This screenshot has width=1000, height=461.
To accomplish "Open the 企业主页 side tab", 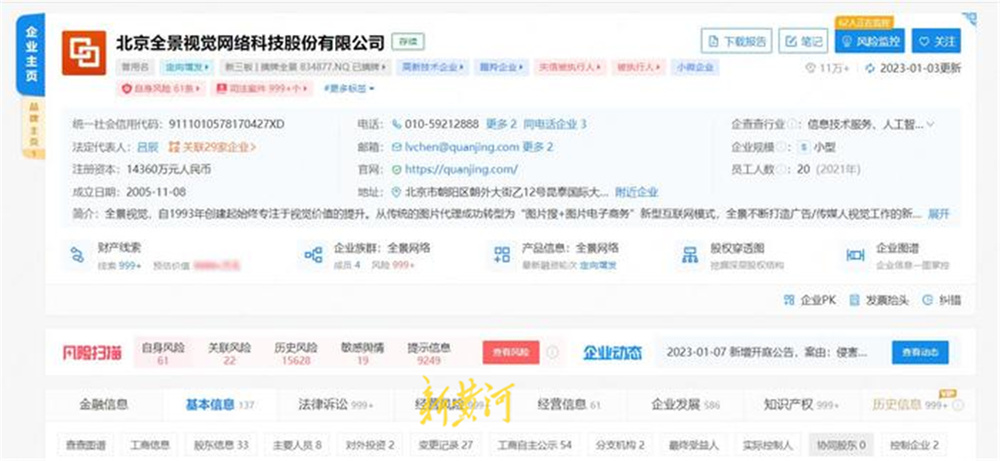I will click(x=31, y=55).
